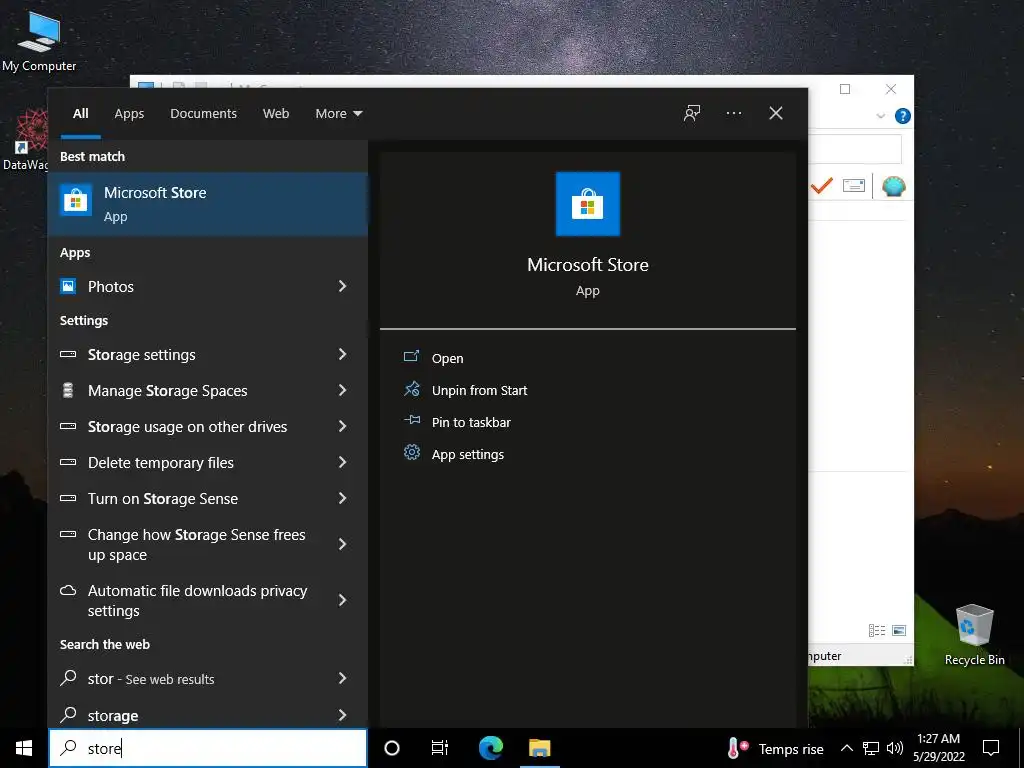Click the blue help icon in background window

903,116
